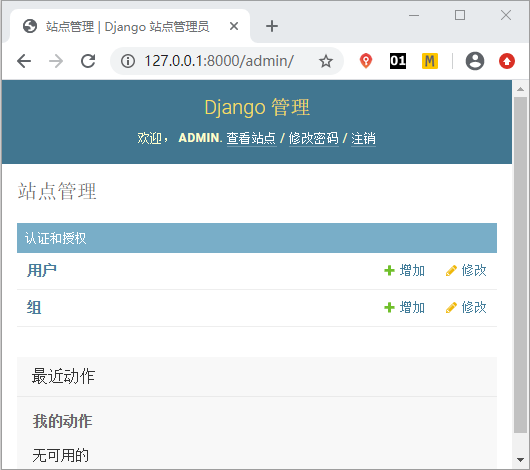
Task: Open the 修改密码 link
Action: click(313, 138)
